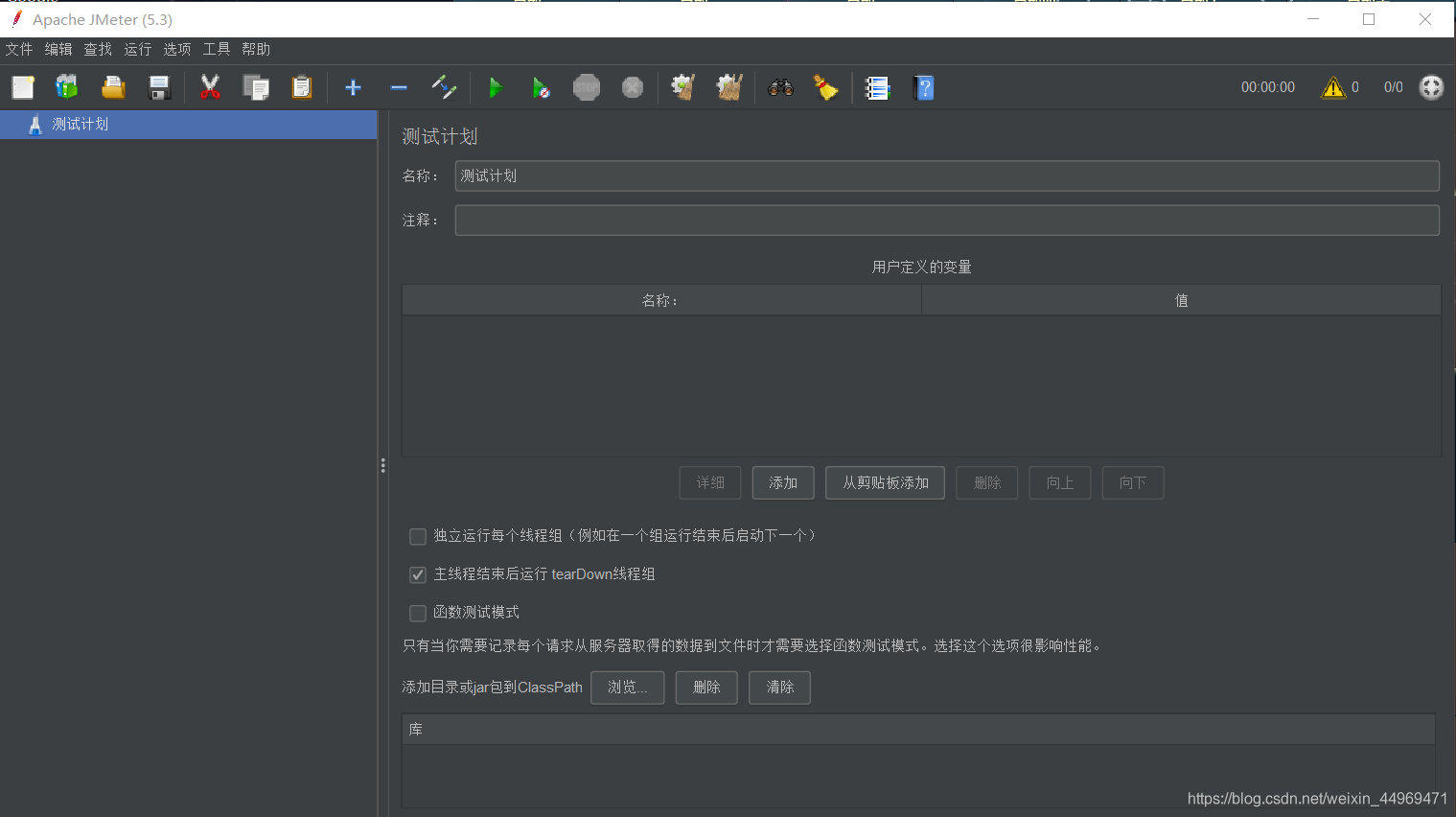The height and width of the screenshot is (817, 1456).
Task: Click the 浏览... classpath button
Action: [x=628, y=688]
